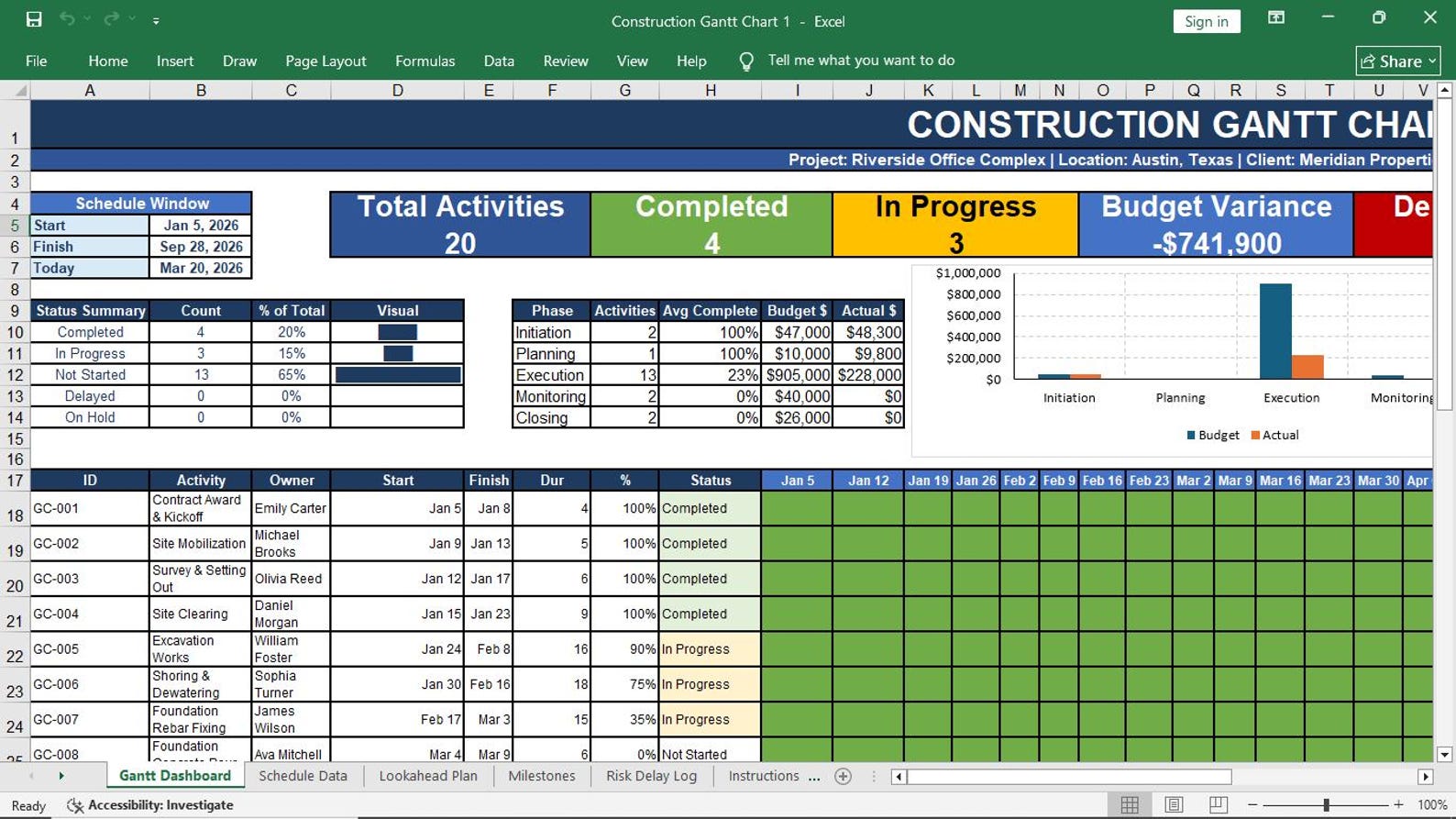This screenshot has height=819, width=1456.
Task: Switch to Page Break Preview icon
Action: (1219, 804)
